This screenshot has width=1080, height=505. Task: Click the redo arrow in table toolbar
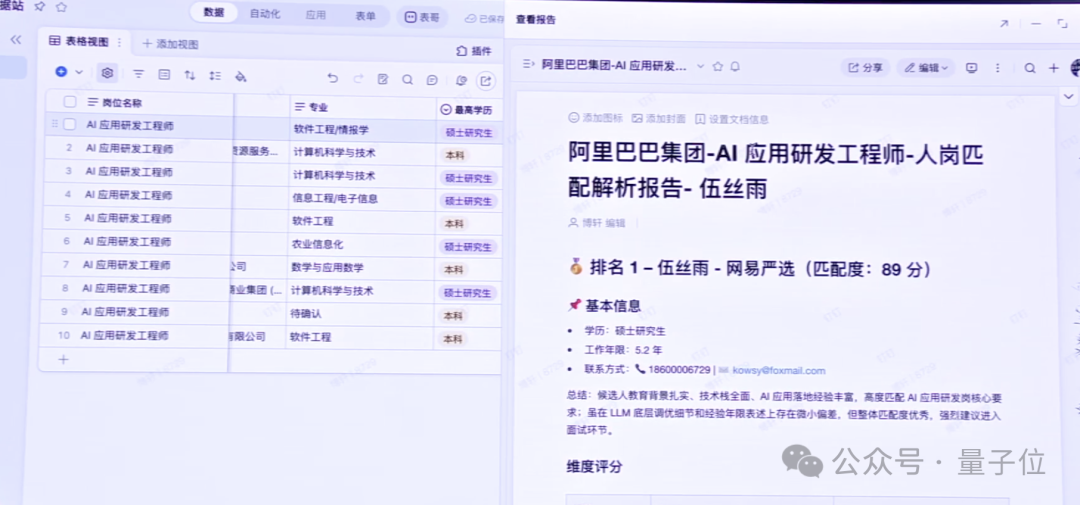tap(358, 79)
